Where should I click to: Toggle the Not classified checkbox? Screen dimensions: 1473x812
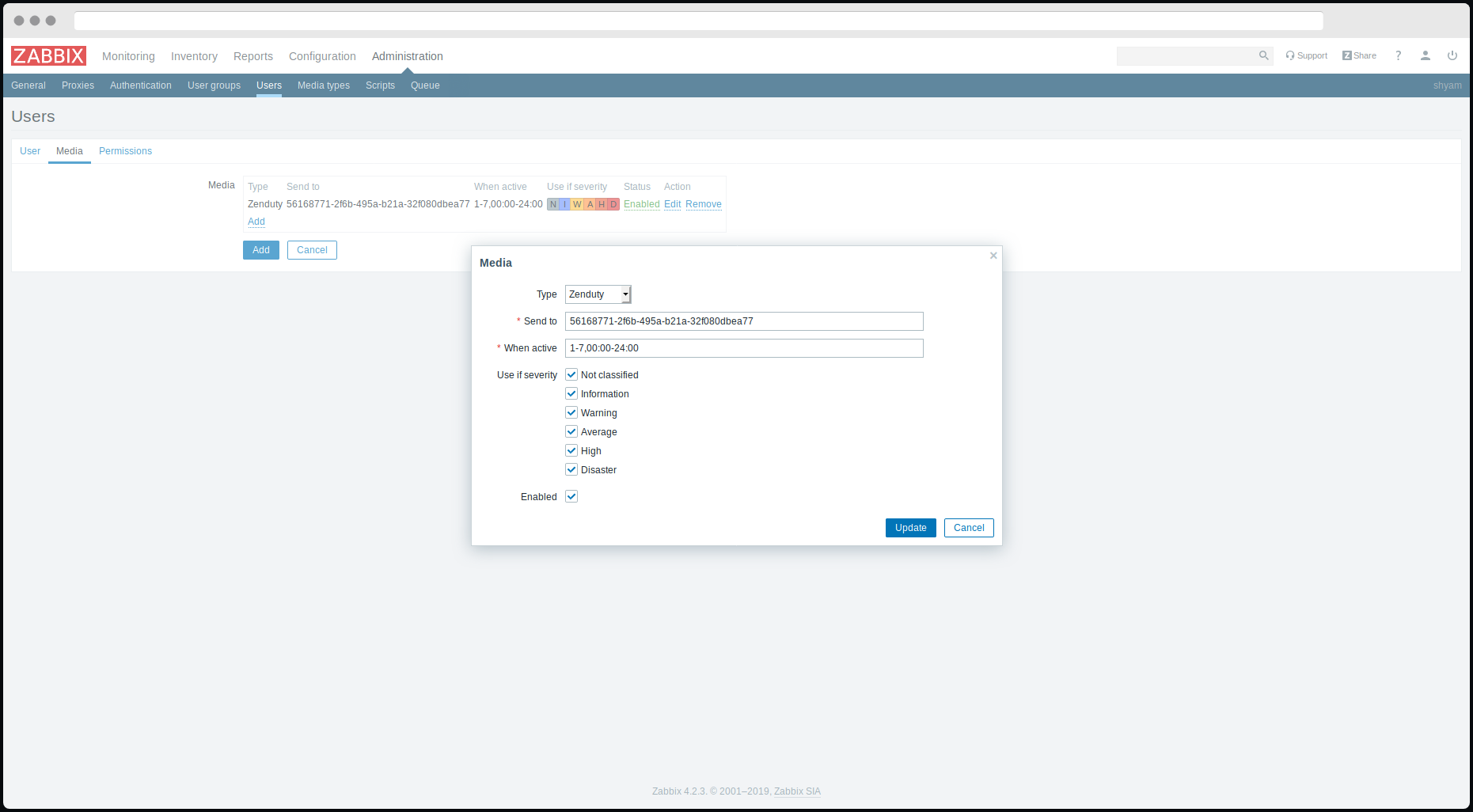571,374
